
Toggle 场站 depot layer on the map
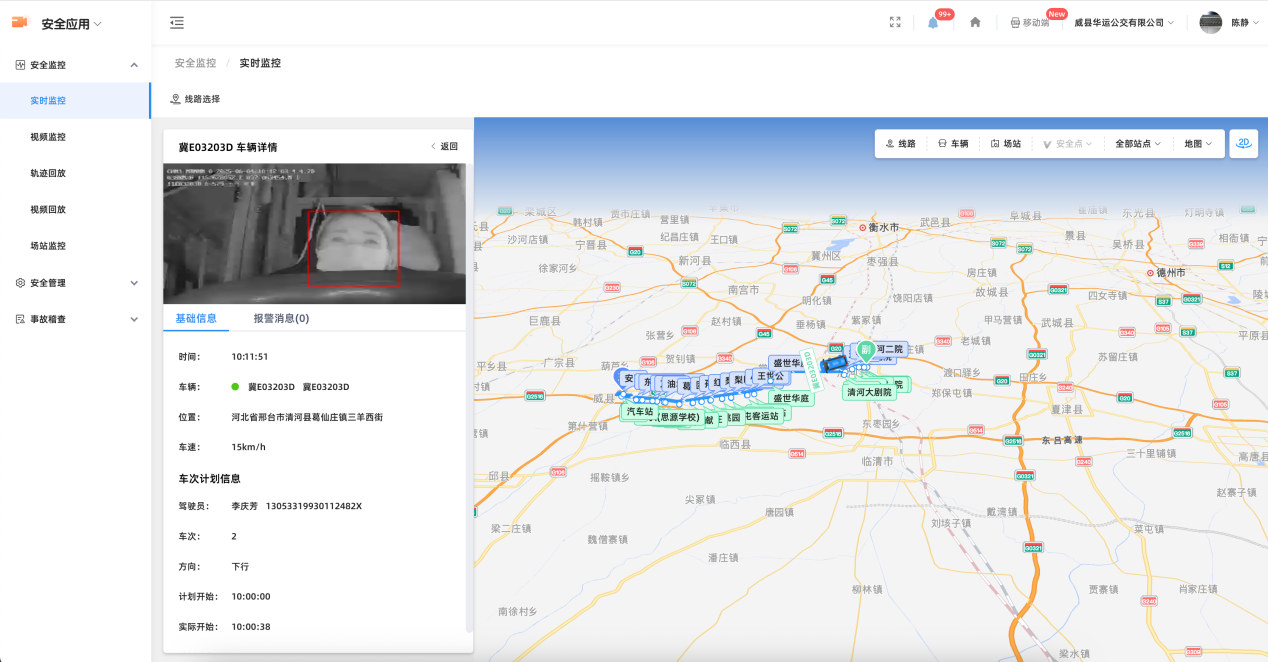tap(1006, 144)
